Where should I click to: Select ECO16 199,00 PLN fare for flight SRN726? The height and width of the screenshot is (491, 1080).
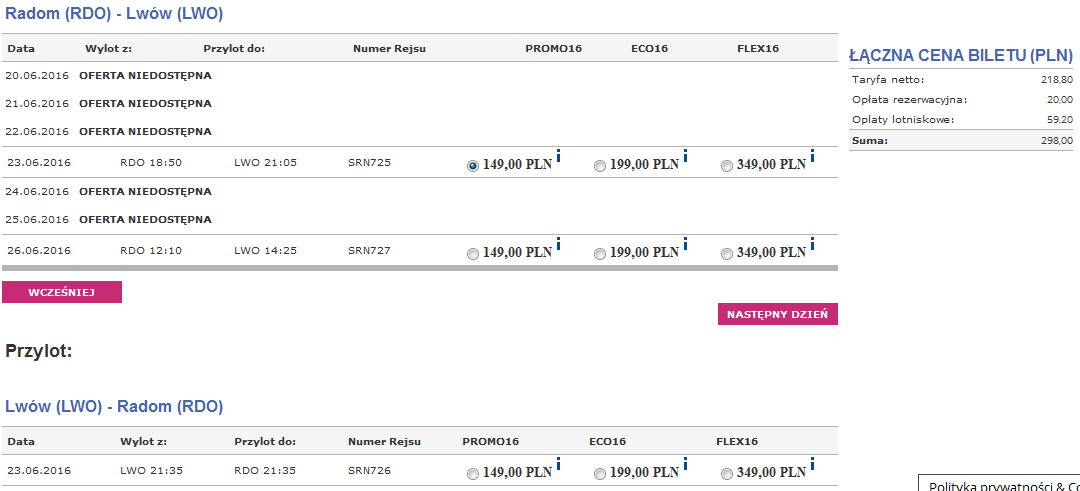[x=599, y=474]
